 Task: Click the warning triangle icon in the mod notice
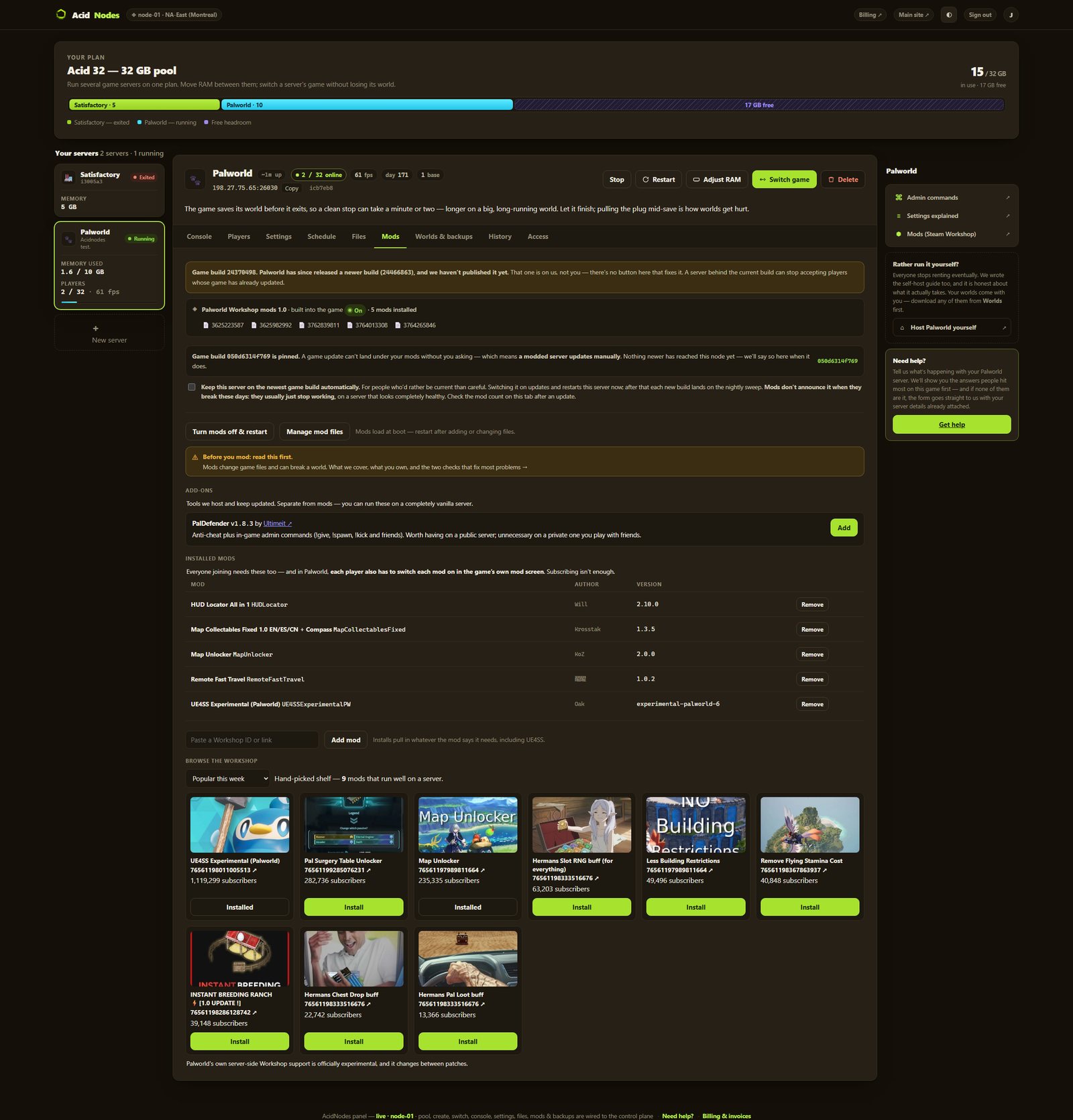pos(195,457)
